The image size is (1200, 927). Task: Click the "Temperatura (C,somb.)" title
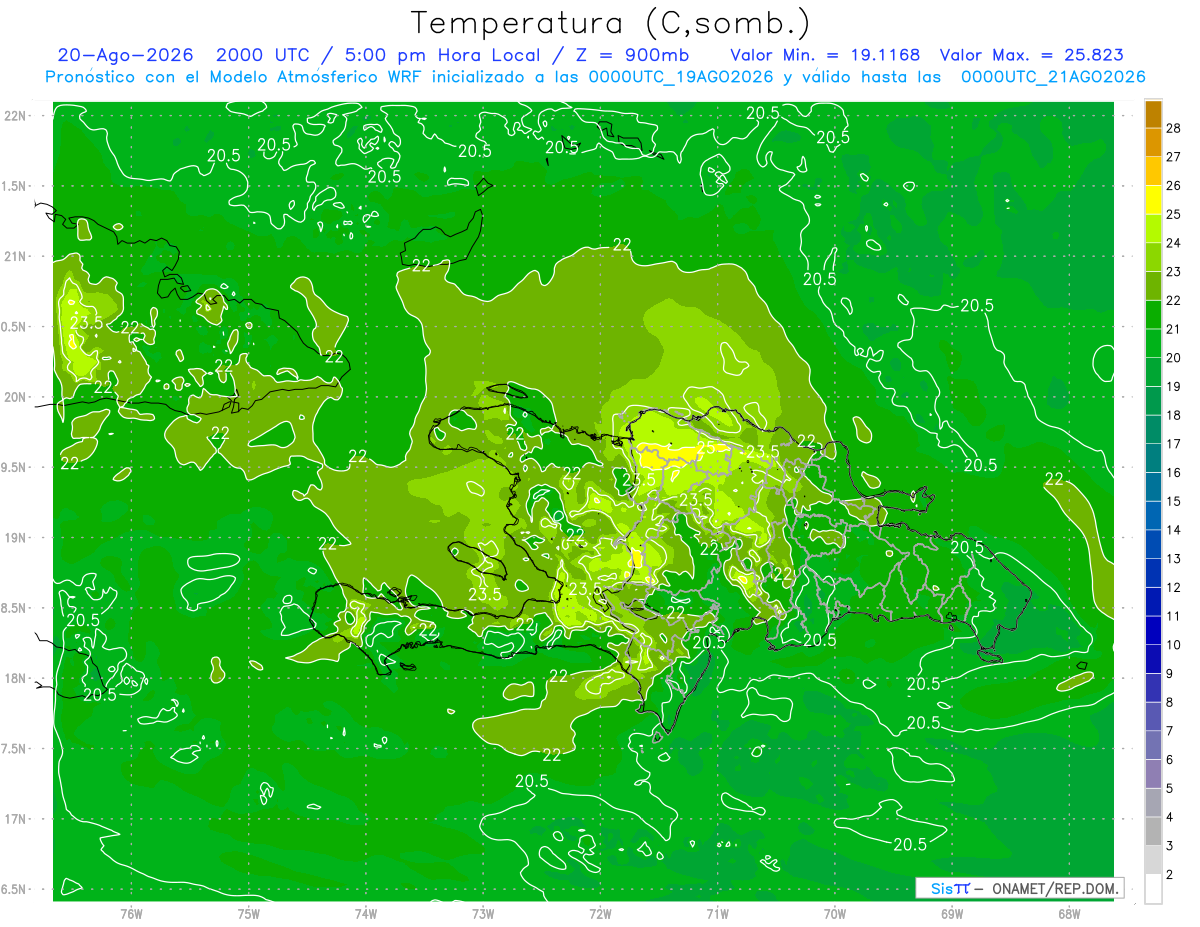[x=611, y=24]
